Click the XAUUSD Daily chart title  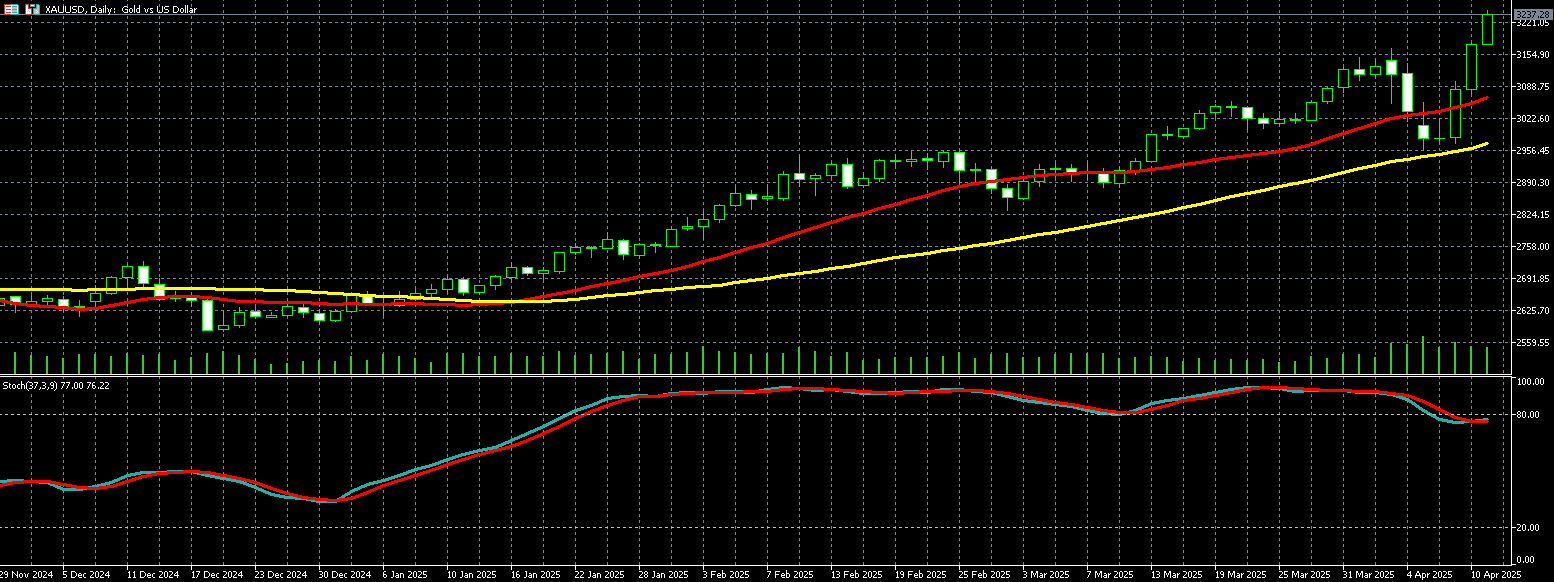[x=120, y=9]
